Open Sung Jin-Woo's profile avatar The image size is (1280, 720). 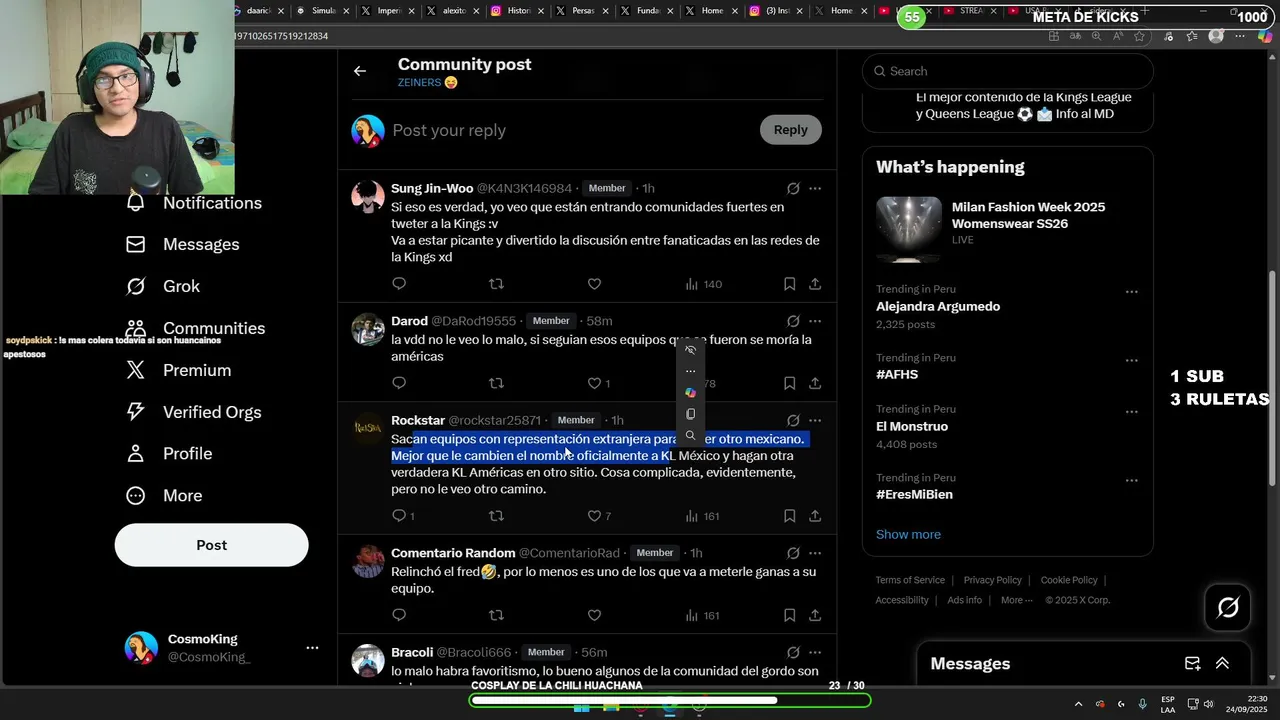368,197
